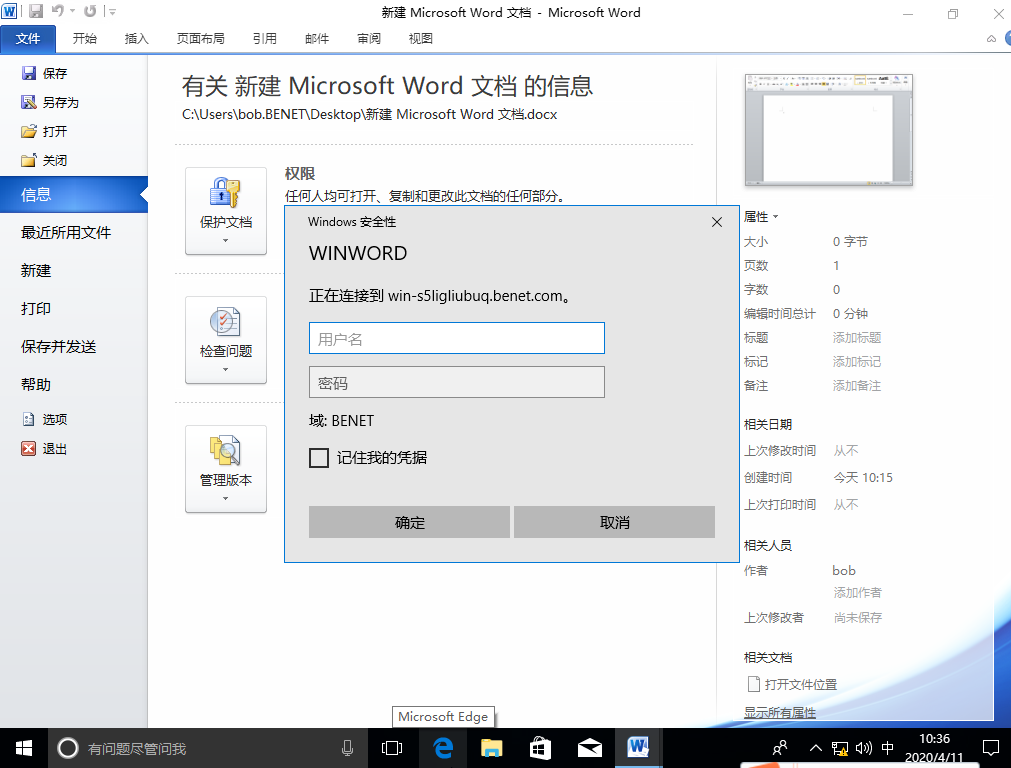Screen dimensions: 1011x768
Task: Switch to the 审阅 ribbon tab
Action: [x=369, y=39]
